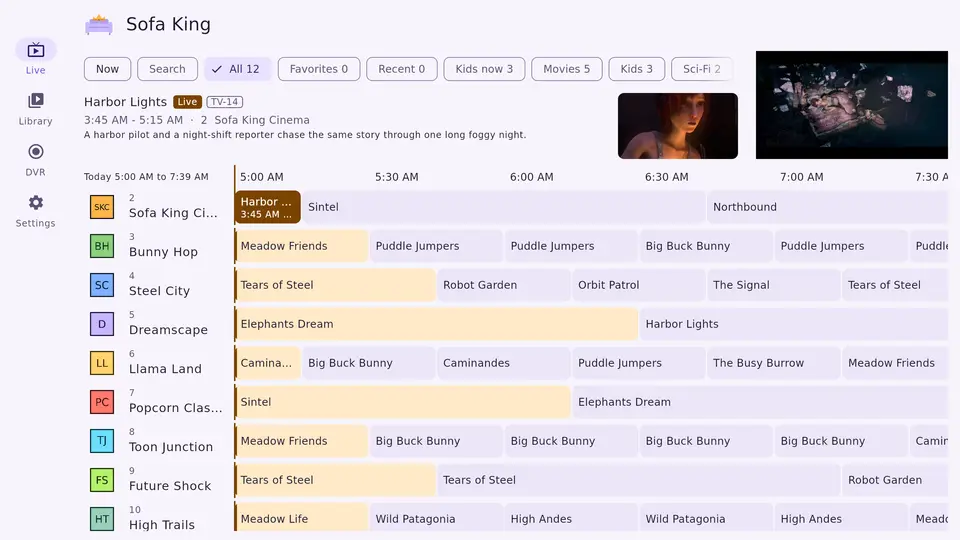Select the PC Popcorn Classics channel badge

102,402
